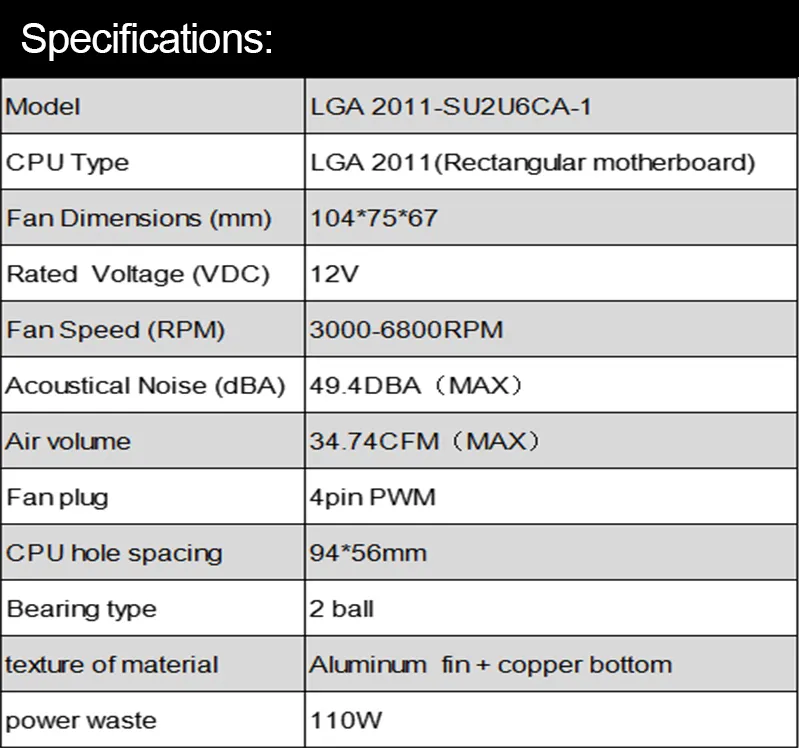This screenshot has height=748, width=799.
Task: Click the Aluminum fin + copper bottom value
Action: tap(490, 664)
